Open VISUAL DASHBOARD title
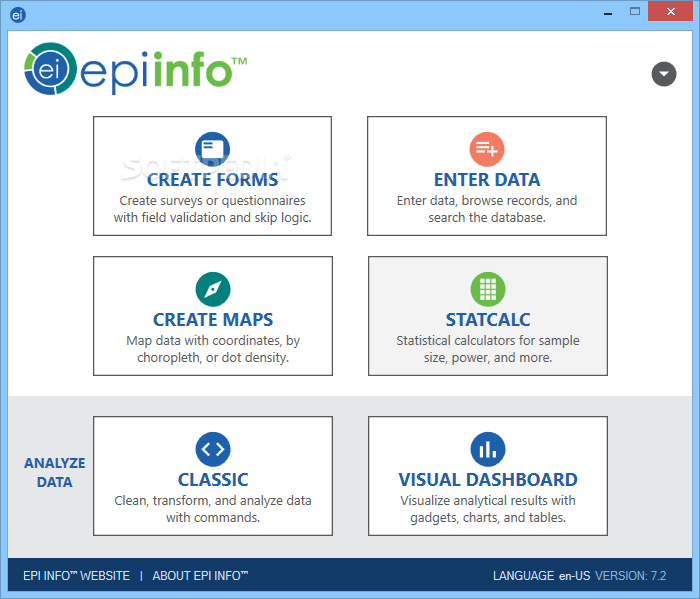 (x=488, y=480)
